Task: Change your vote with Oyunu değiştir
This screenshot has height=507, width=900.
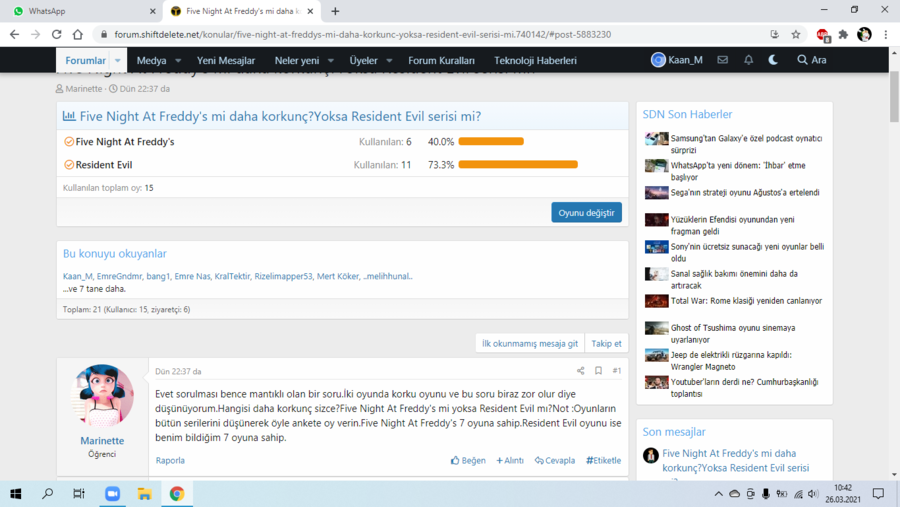Action: 587,212
